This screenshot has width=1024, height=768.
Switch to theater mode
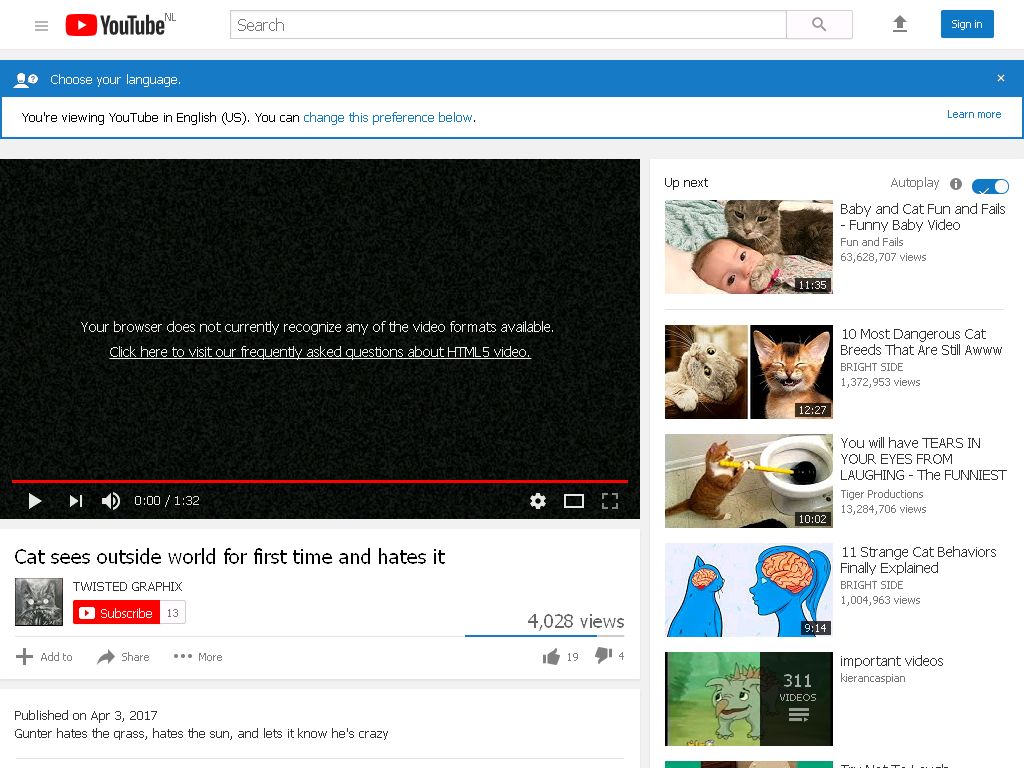[573, 501]
